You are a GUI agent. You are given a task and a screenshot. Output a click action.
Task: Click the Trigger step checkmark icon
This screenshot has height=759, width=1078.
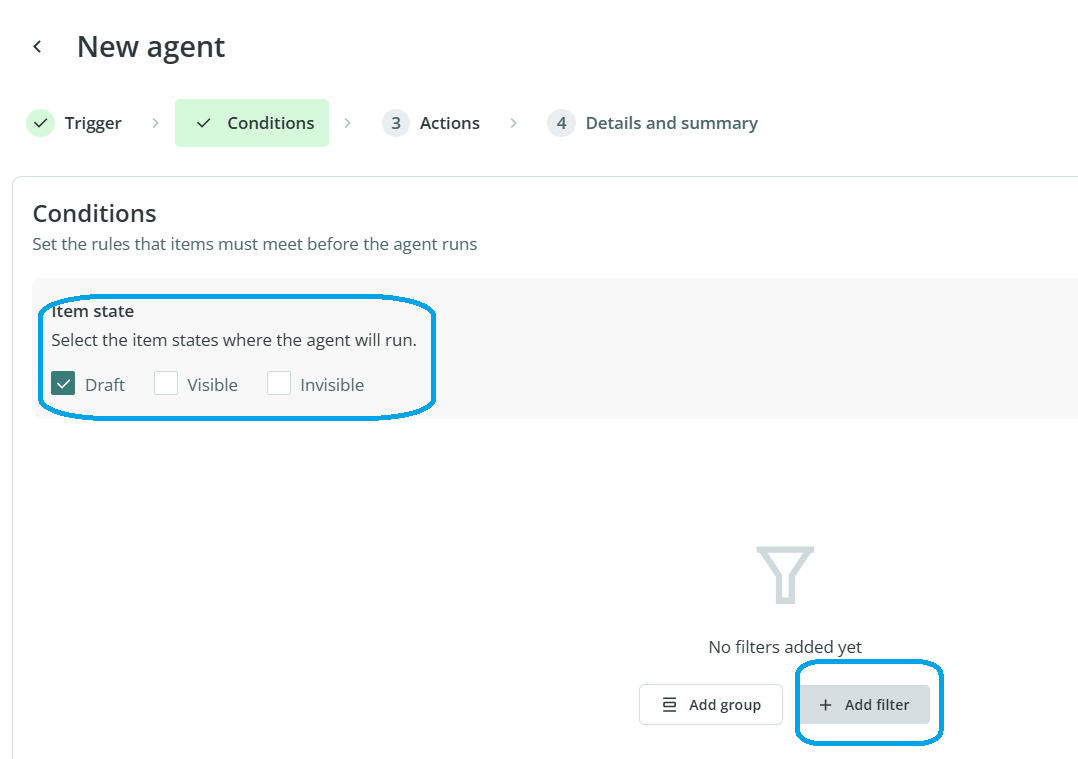coord(40,123)
